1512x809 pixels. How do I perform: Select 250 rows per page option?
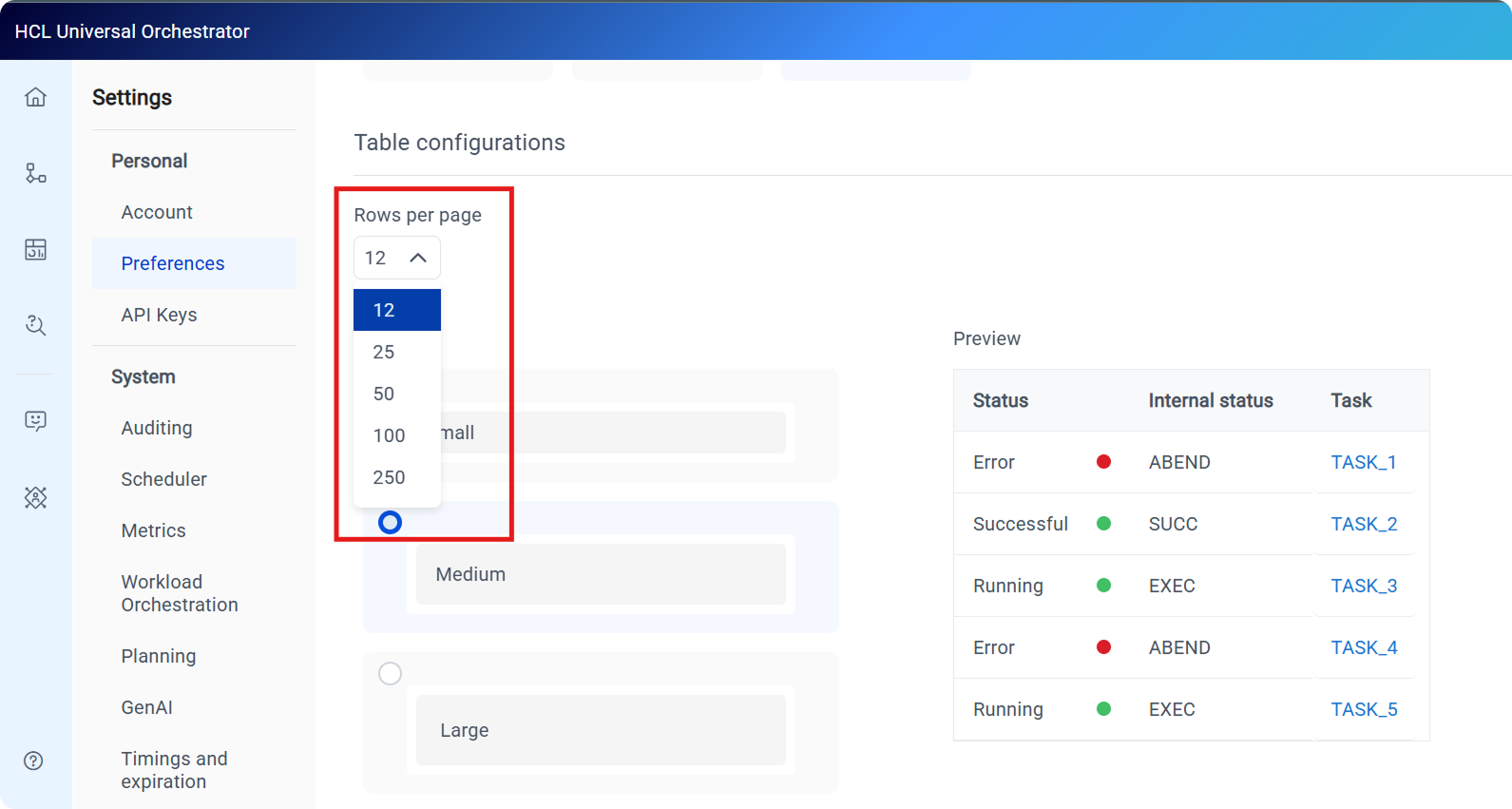click(x=397, y=477)
